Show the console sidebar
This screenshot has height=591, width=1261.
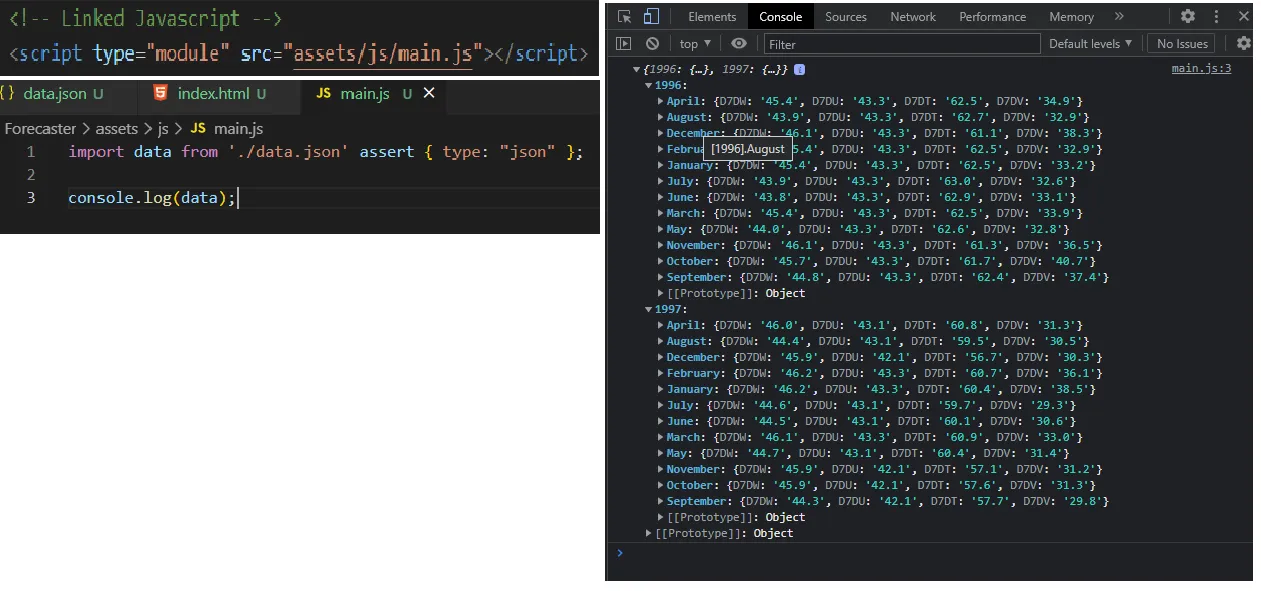624,43
